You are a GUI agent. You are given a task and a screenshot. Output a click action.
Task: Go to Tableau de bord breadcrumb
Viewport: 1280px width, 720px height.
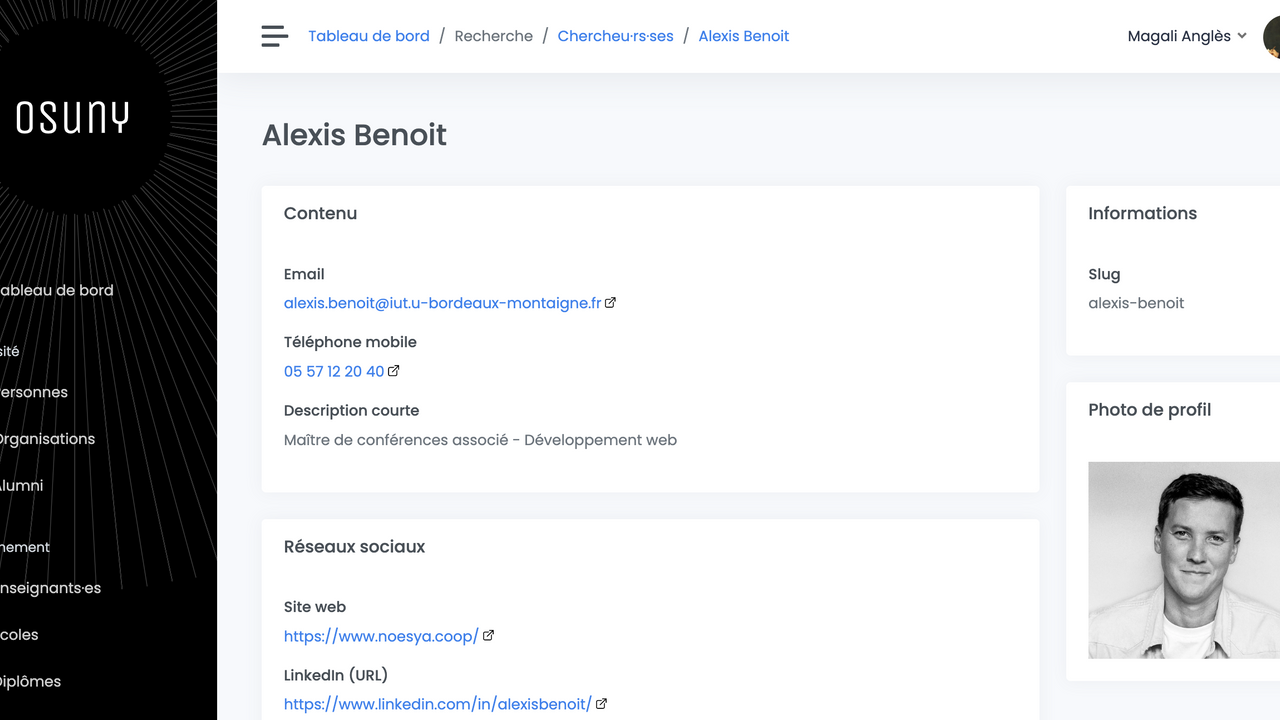click(x=368, y=36)
